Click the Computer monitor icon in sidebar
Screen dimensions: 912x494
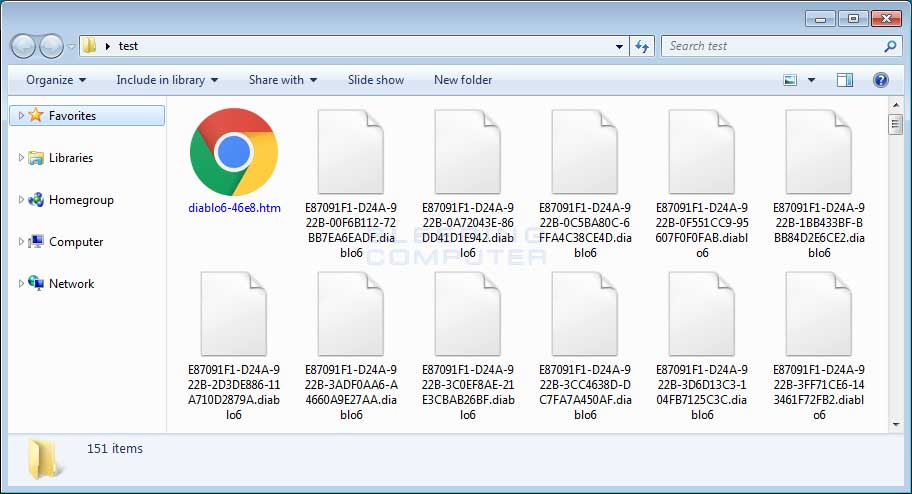point(35,241)
